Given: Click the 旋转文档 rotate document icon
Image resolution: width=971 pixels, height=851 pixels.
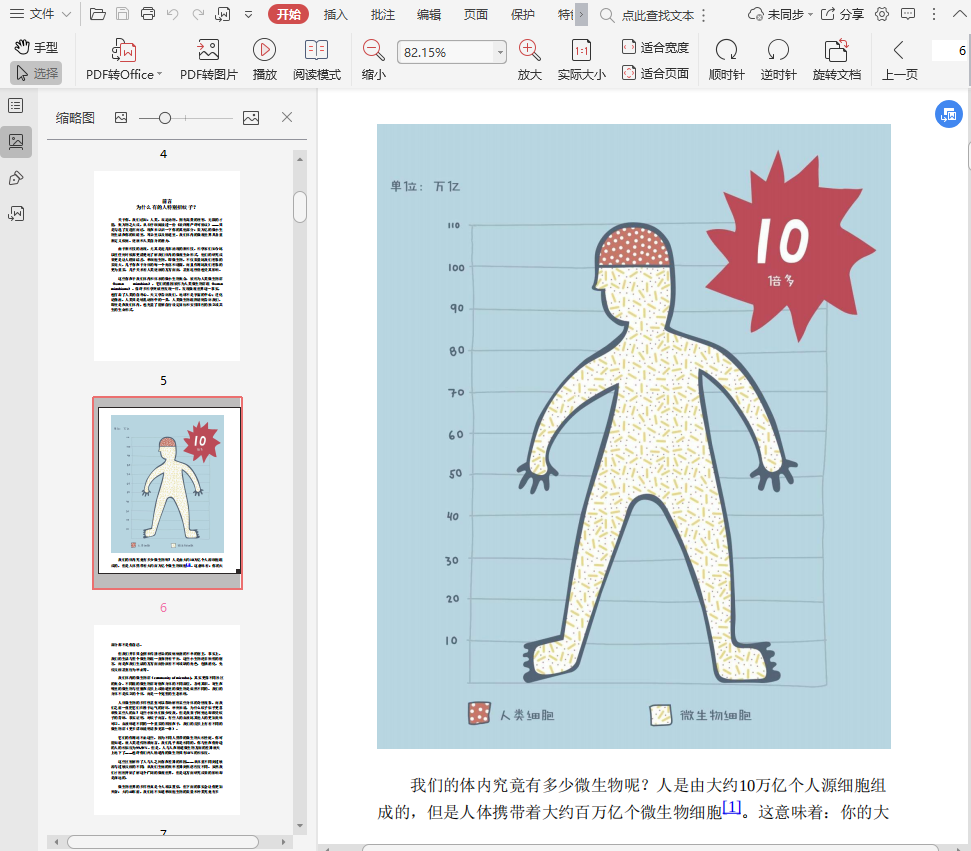Looking at the screenshot, I should [x=836, y=50].
